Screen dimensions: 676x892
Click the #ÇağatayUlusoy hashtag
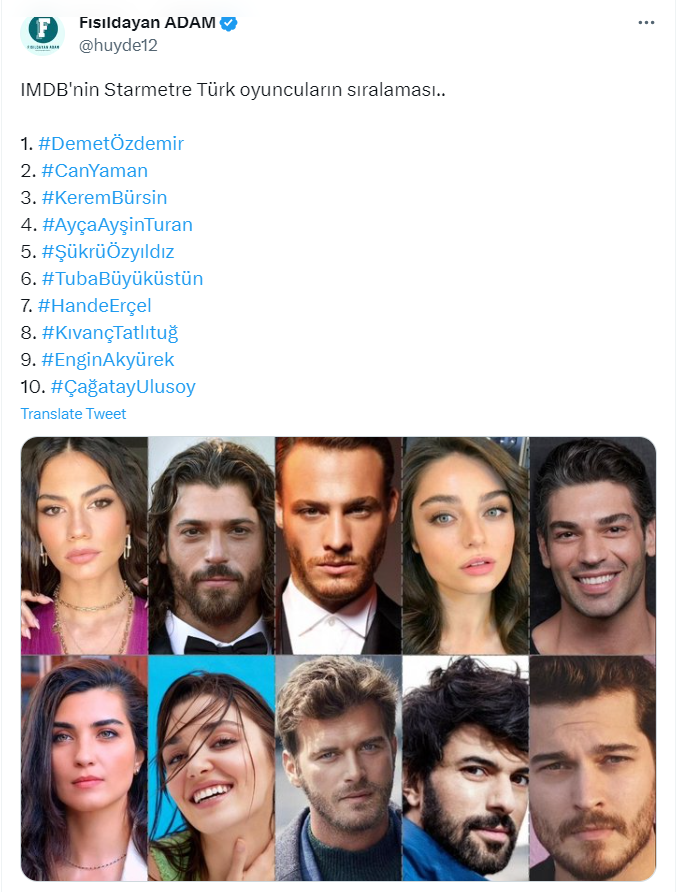tap(123, 387)
